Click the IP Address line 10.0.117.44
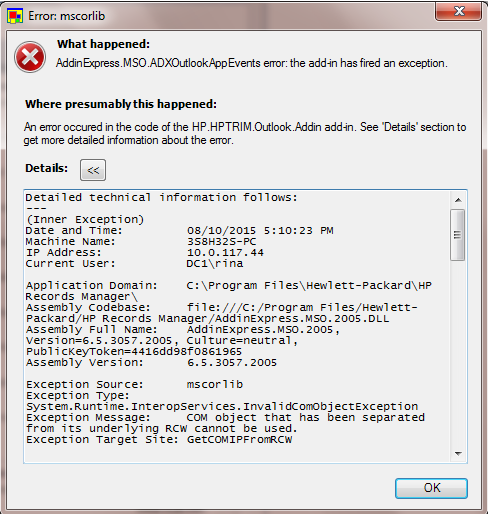Image resolution: width=488 pixels, height=514 pixels. click(x=145, y=252)
